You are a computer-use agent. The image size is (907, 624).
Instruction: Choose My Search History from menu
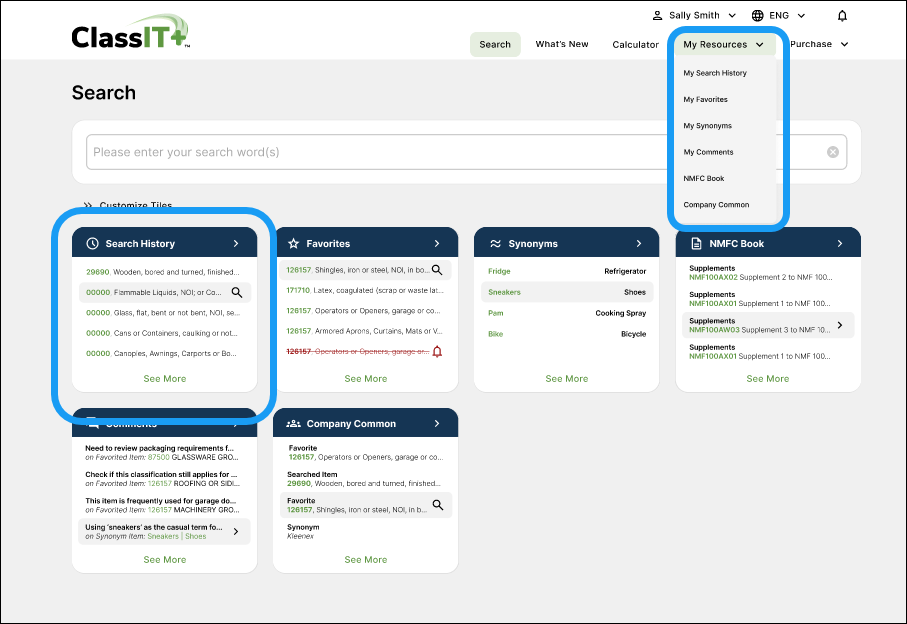[715, 73]
